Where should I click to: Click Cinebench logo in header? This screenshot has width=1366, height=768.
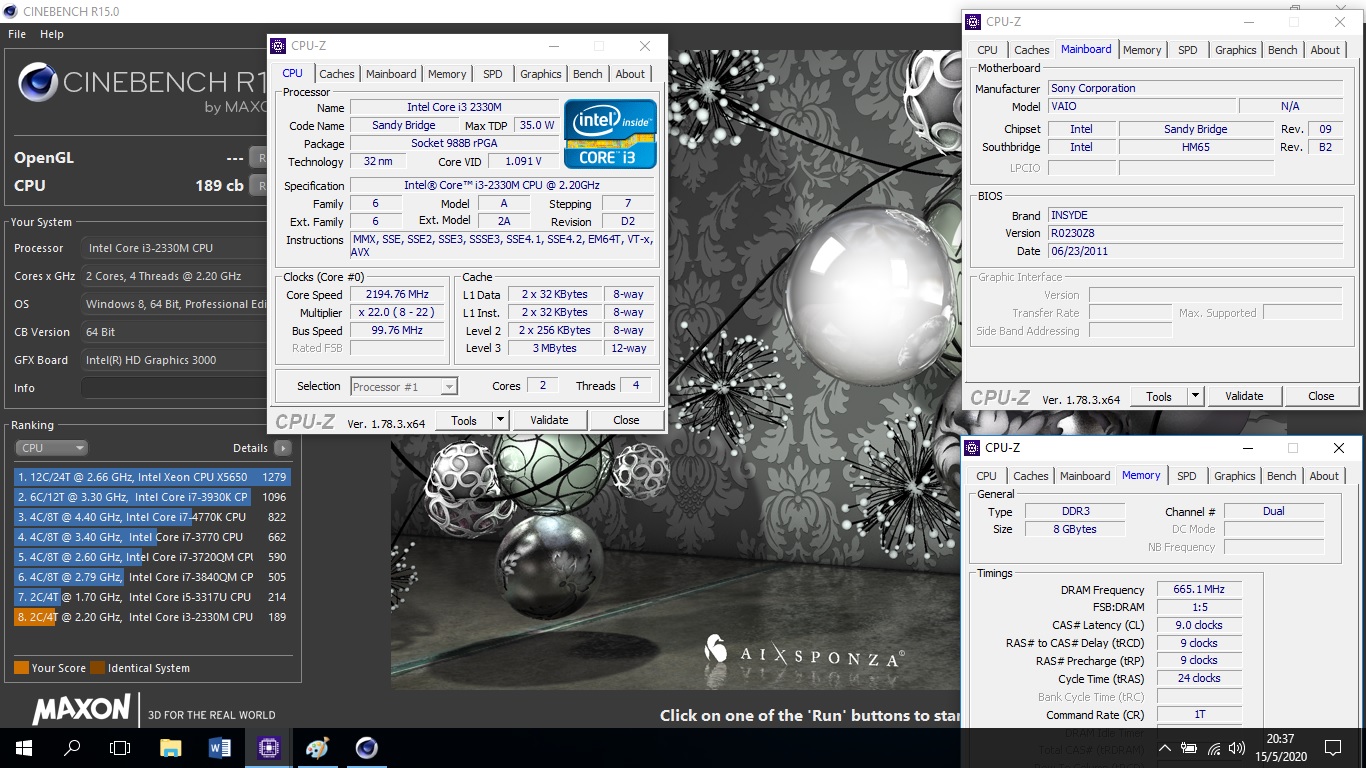pos(37,83)
